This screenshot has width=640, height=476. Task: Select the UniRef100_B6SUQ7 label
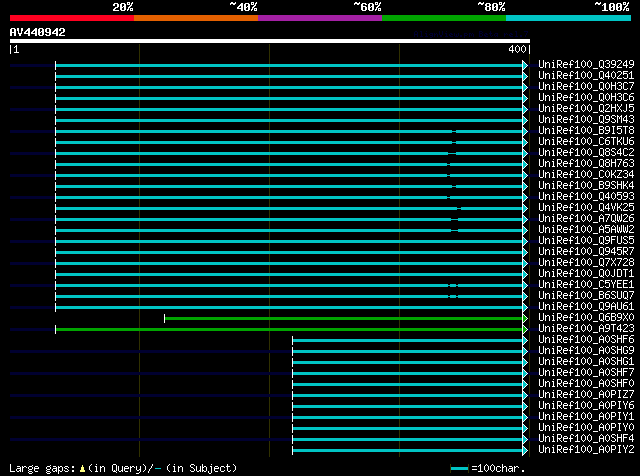(586, 296)
